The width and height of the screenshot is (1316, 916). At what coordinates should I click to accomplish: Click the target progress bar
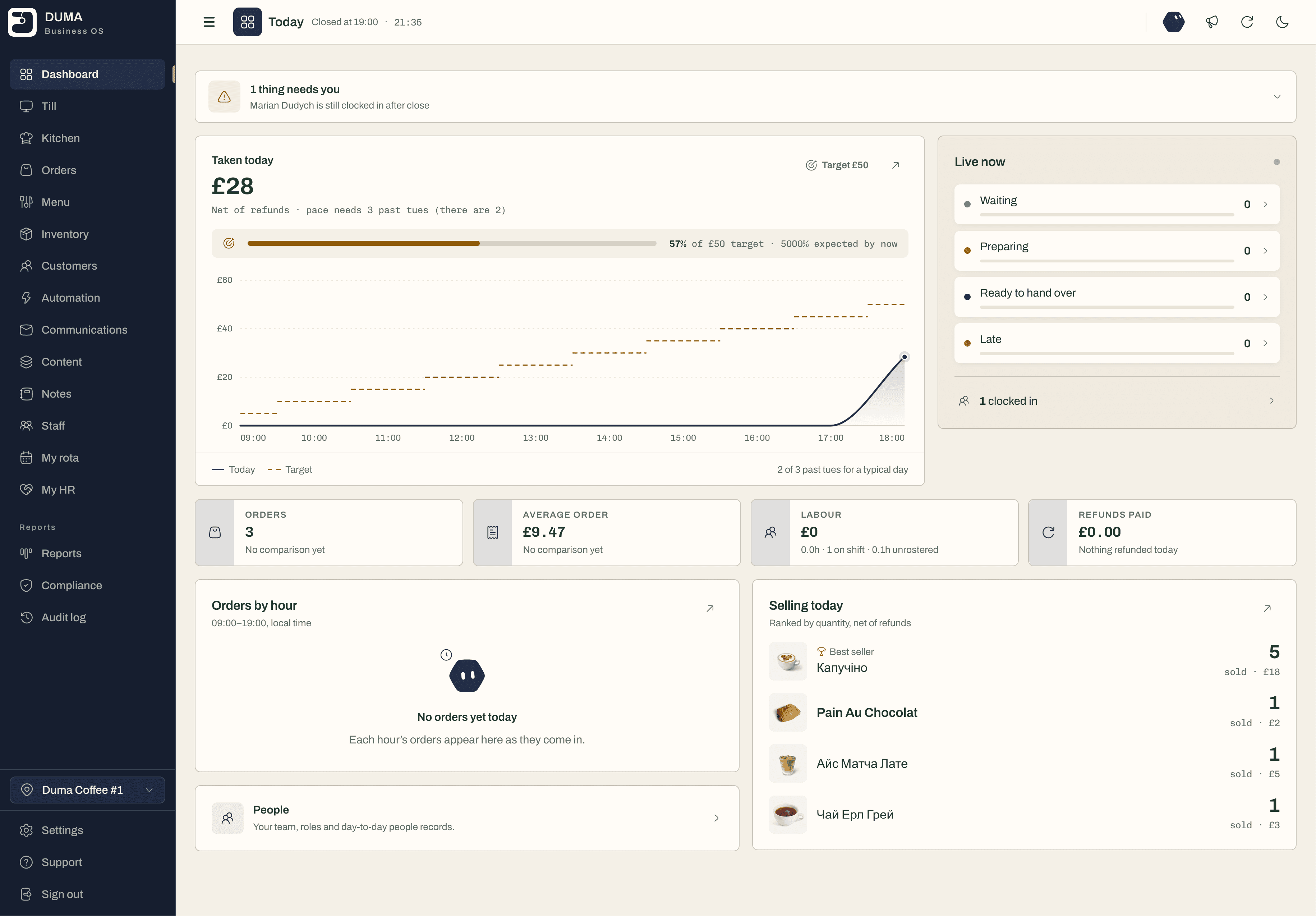452,244
